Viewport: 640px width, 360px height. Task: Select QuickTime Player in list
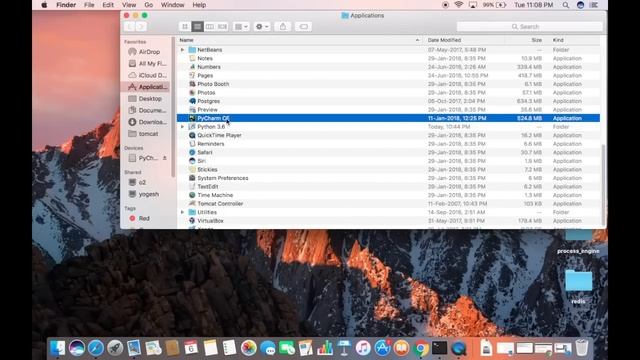[x=388, y=135]
